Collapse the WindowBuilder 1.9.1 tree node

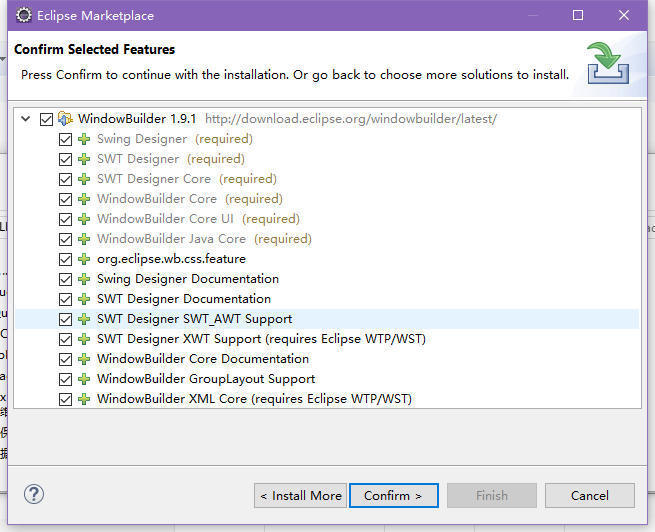25,119
